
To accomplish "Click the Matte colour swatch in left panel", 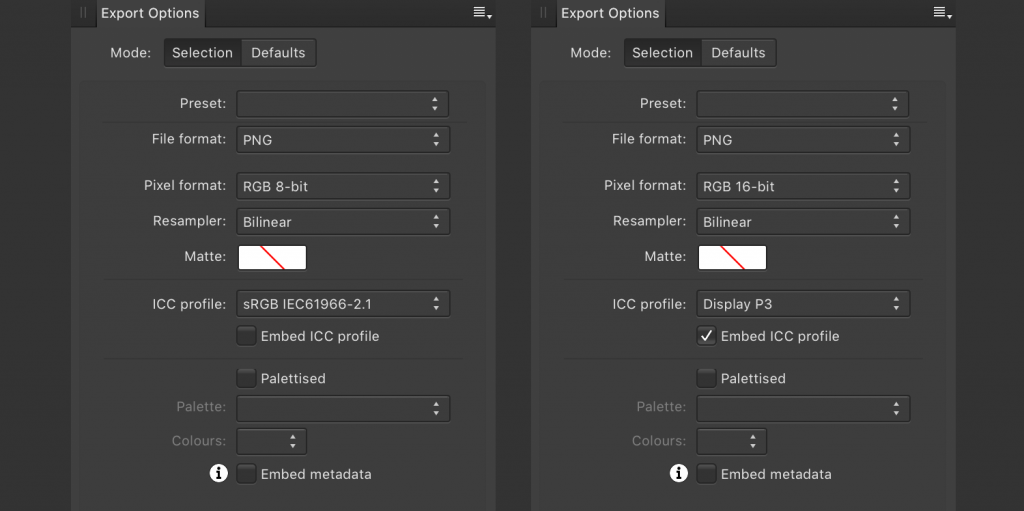I will click(x=272, y=257).
